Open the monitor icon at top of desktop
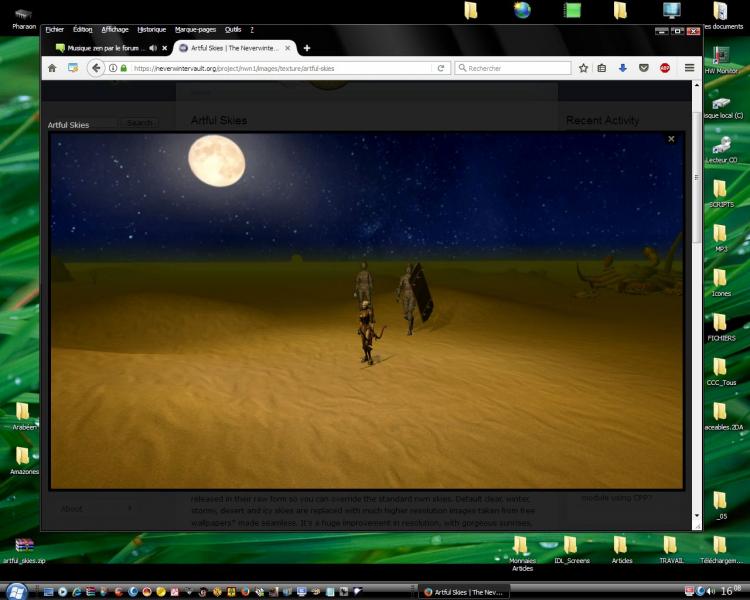The image size is (750, 600). click(x=672, y=10)
